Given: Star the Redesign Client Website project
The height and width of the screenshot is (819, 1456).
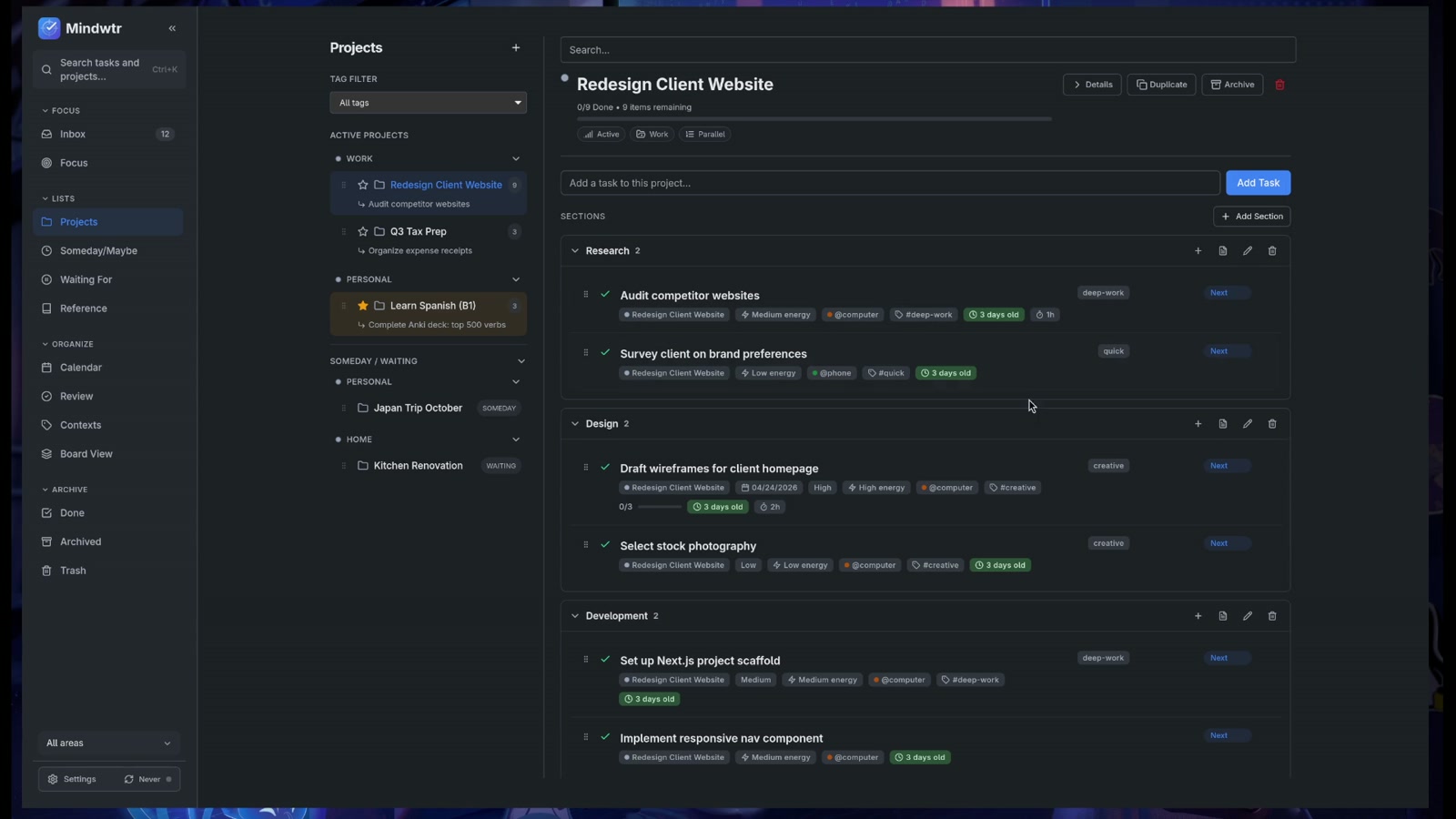Looking at the screenshot, I should [363, 185].
